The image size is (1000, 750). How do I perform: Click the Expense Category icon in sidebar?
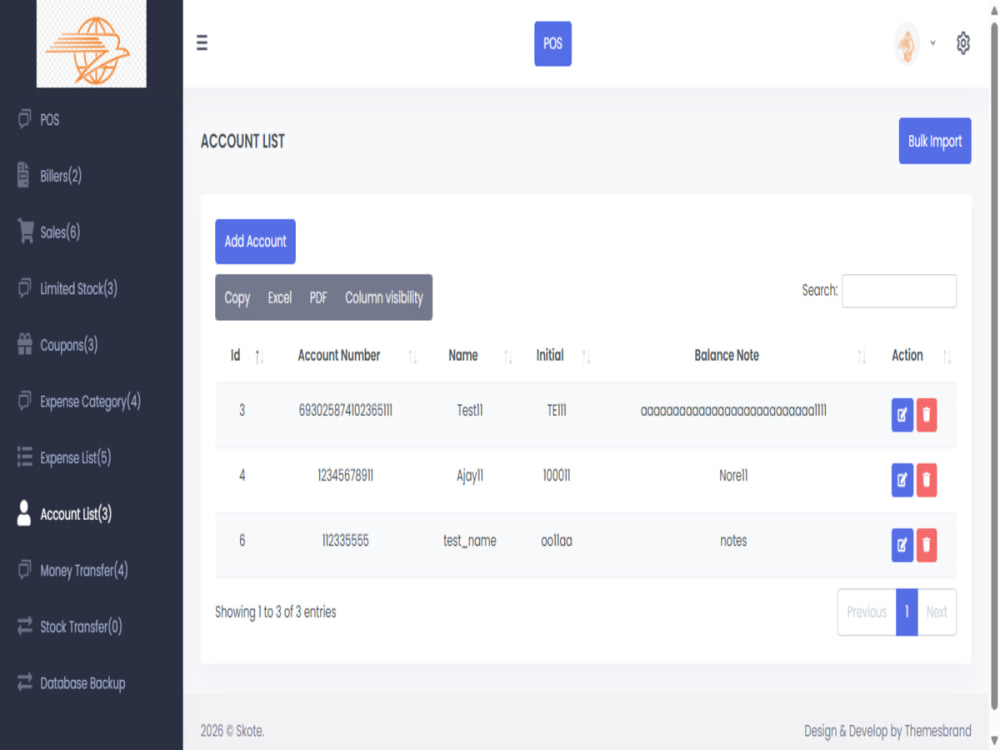[24, 401]
